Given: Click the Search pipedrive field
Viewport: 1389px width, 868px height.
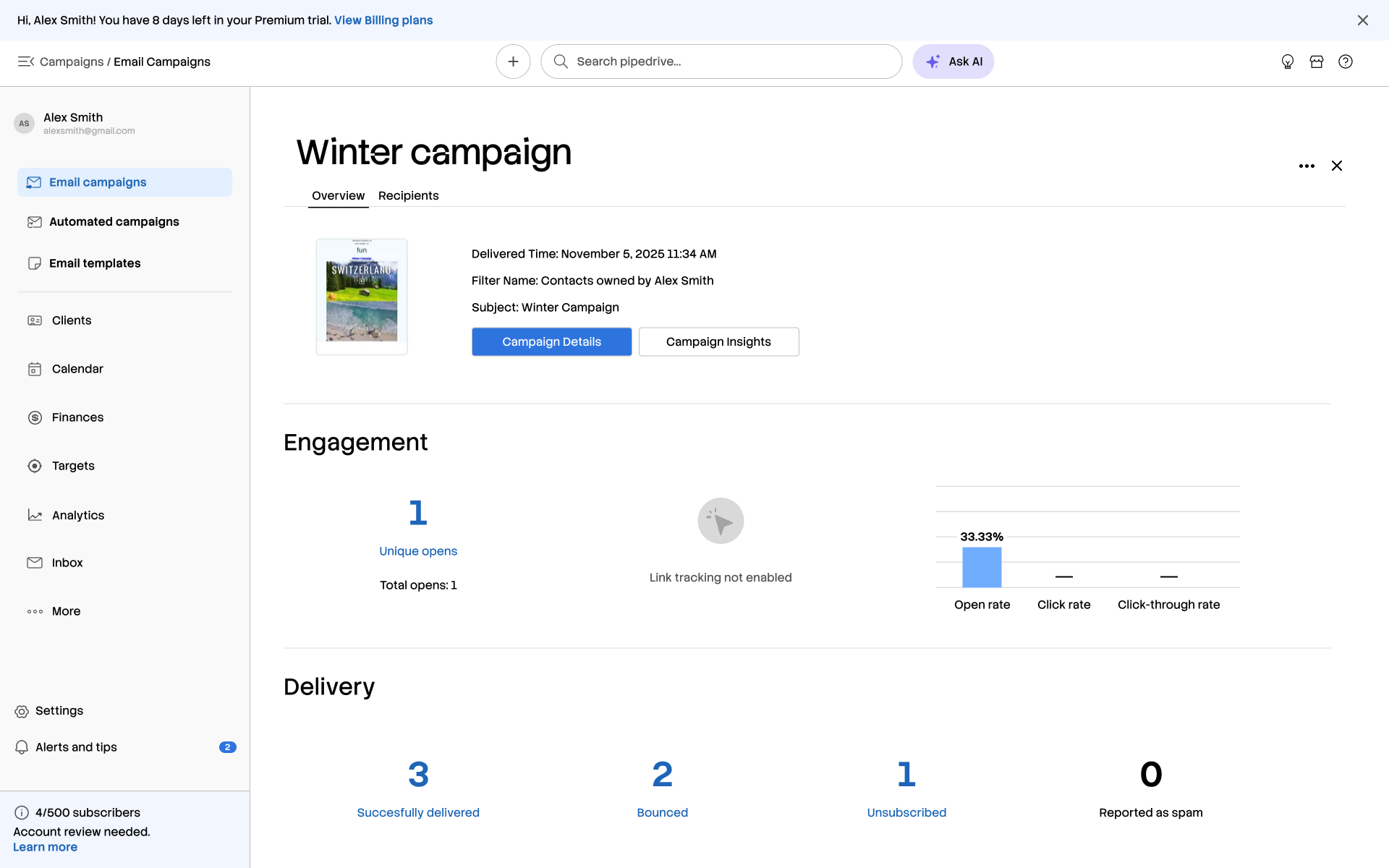Looking at the screenshot, I should (721, 61).
